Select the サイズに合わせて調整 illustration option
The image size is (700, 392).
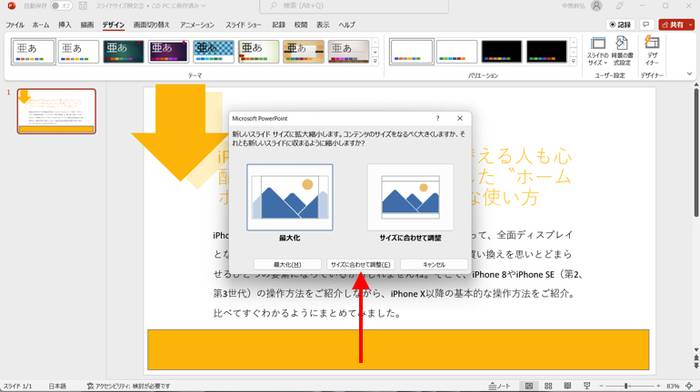pyautogui.click(x=410, y=197)
